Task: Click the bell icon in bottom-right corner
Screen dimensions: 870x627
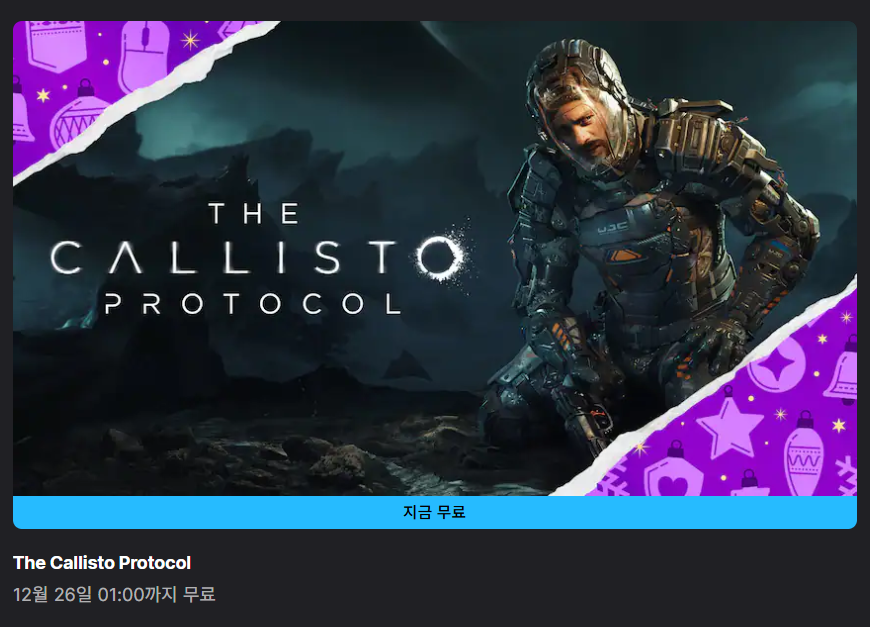Action: pyautogui.click(x=842, y=371)
